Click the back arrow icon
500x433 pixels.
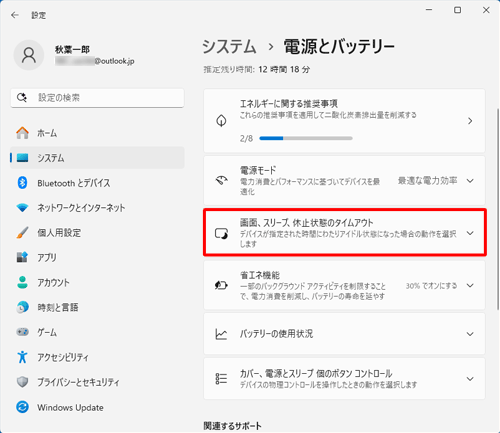(x=15, y=15)
